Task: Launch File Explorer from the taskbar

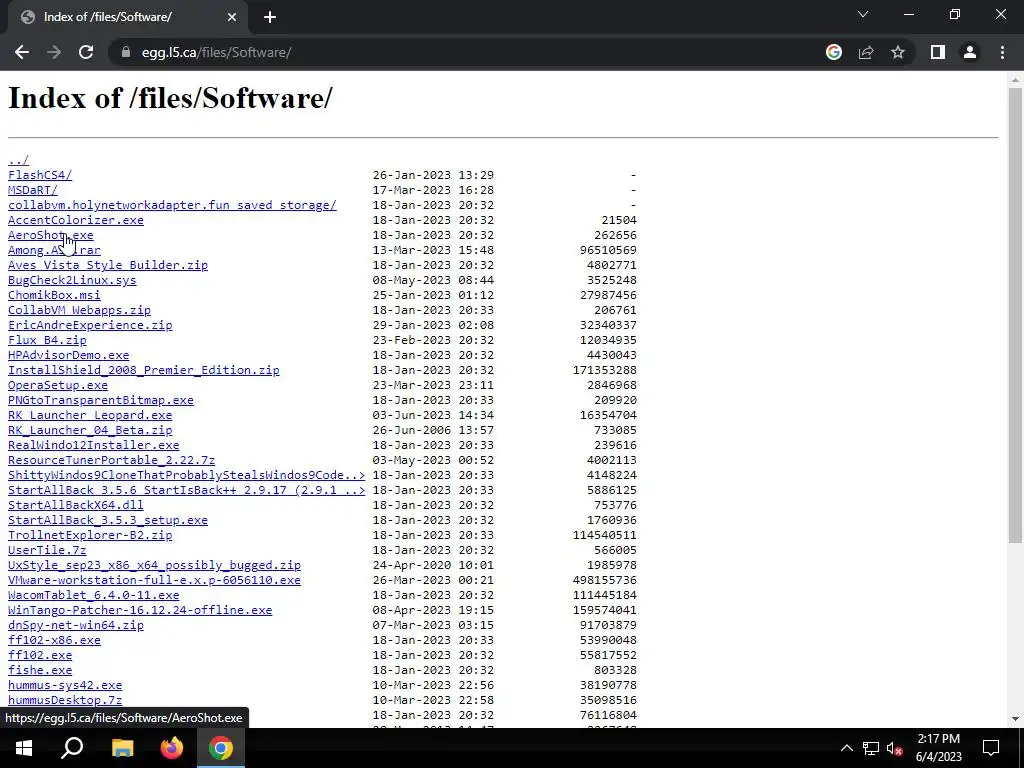Action: (x=122, y=748)
